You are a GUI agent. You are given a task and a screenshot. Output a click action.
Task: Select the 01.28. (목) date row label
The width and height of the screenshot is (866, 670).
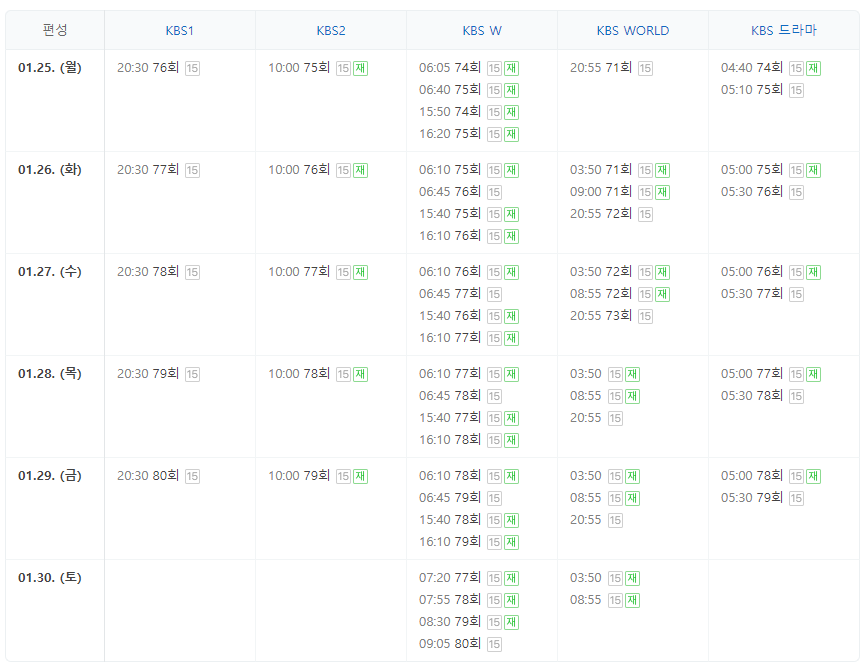point(50,374)
